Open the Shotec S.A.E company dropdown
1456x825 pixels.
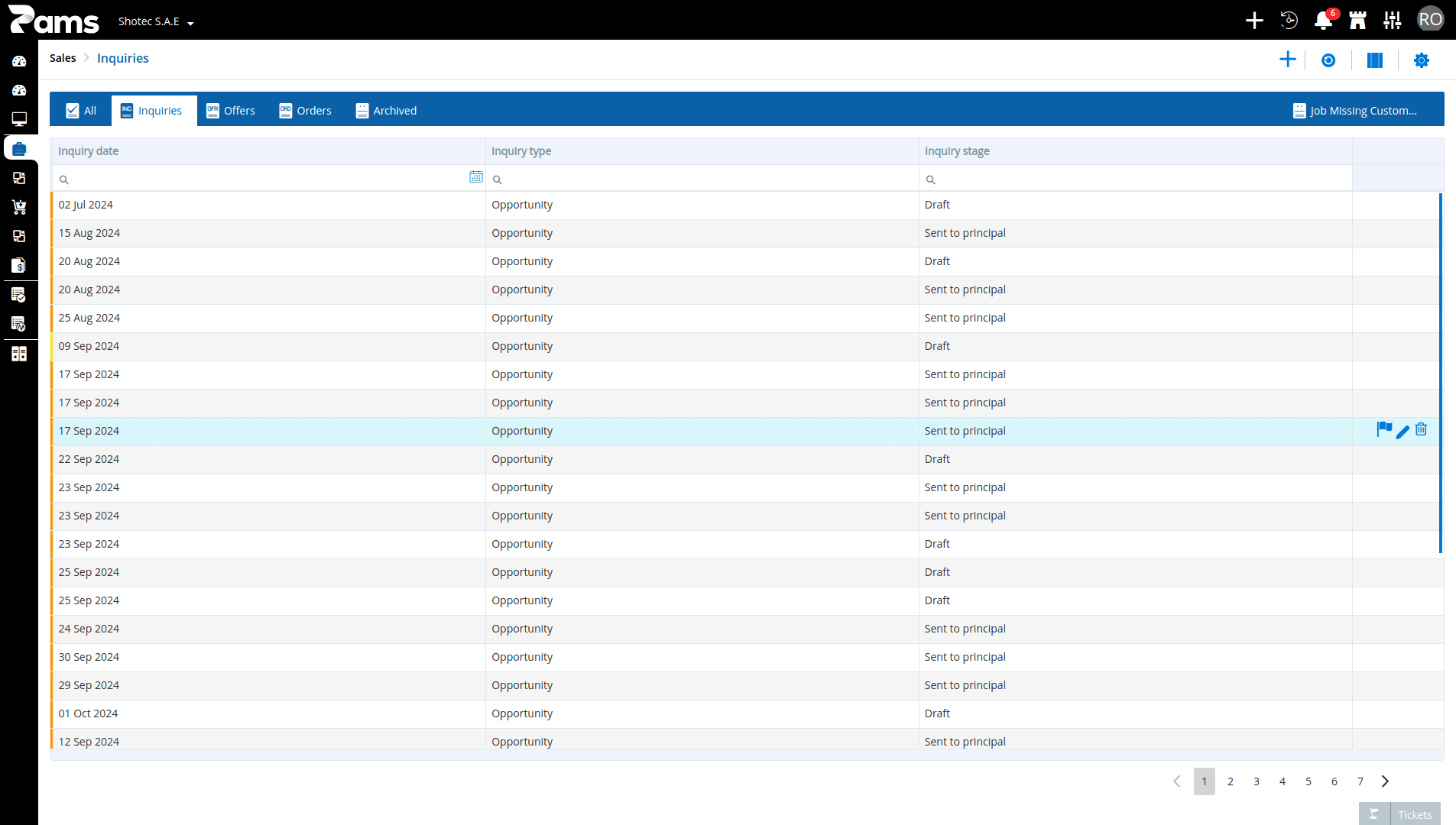156,21
